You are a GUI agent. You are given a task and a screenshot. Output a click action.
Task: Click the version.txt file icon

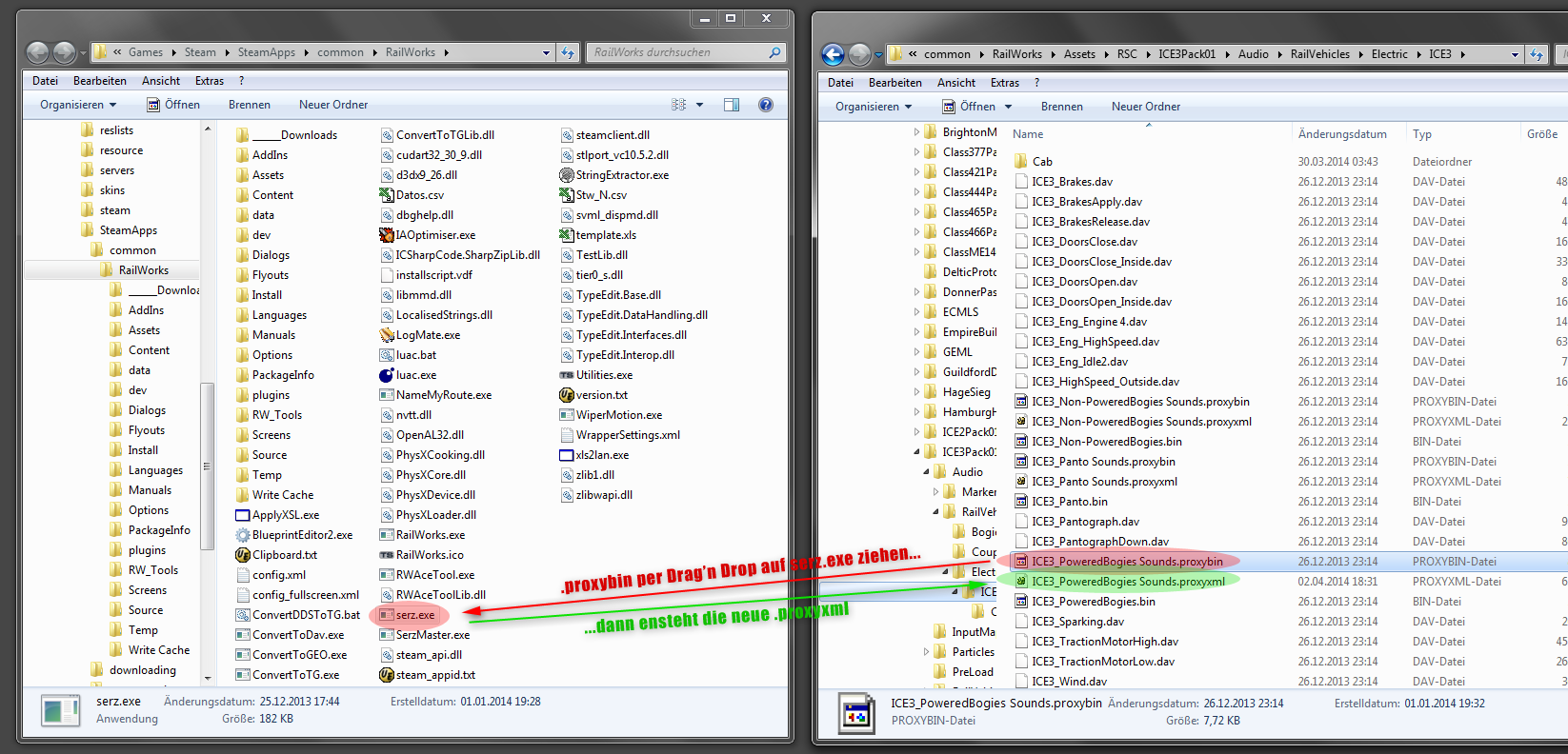pyautogui.click(x=566, y=395)
